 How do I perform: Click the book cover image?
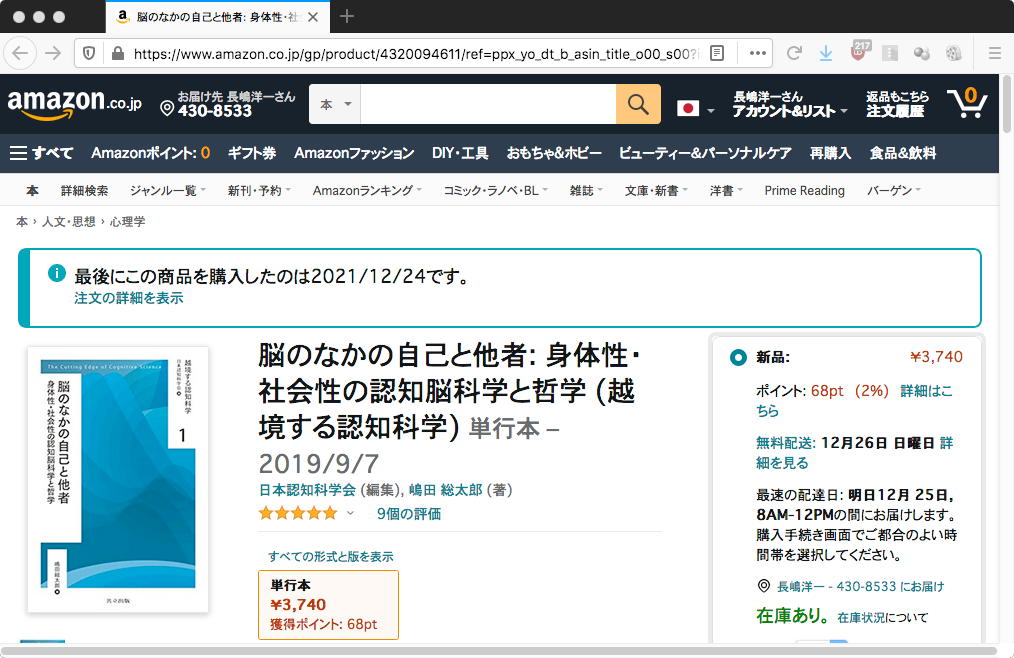point(118,479)
